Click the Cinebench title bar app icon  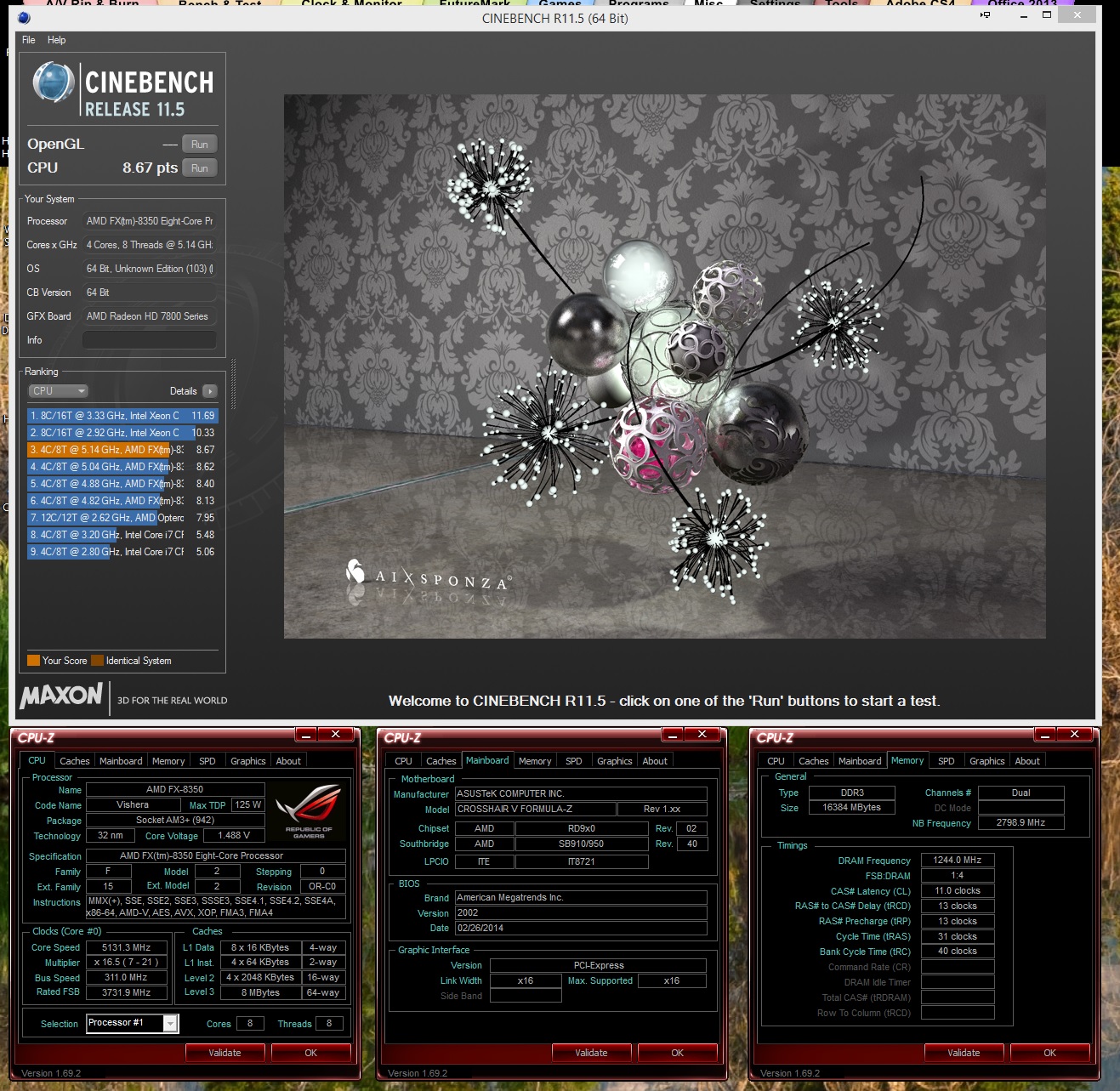click(24, 18)
